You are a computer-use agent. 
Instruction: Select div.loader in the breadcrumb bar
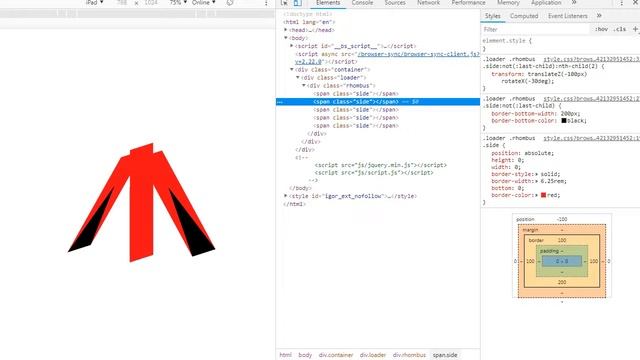point(373,355)
